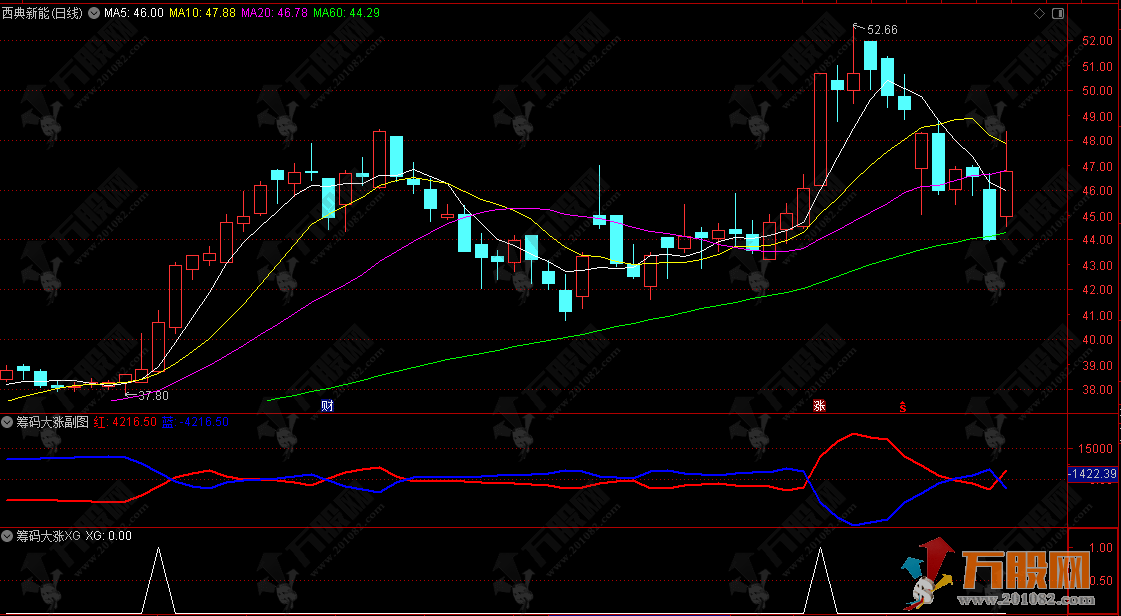Select the yellow MA10: 47.88 label
The width and height of the screenshot is (1121, 616).
coord(203,13)
